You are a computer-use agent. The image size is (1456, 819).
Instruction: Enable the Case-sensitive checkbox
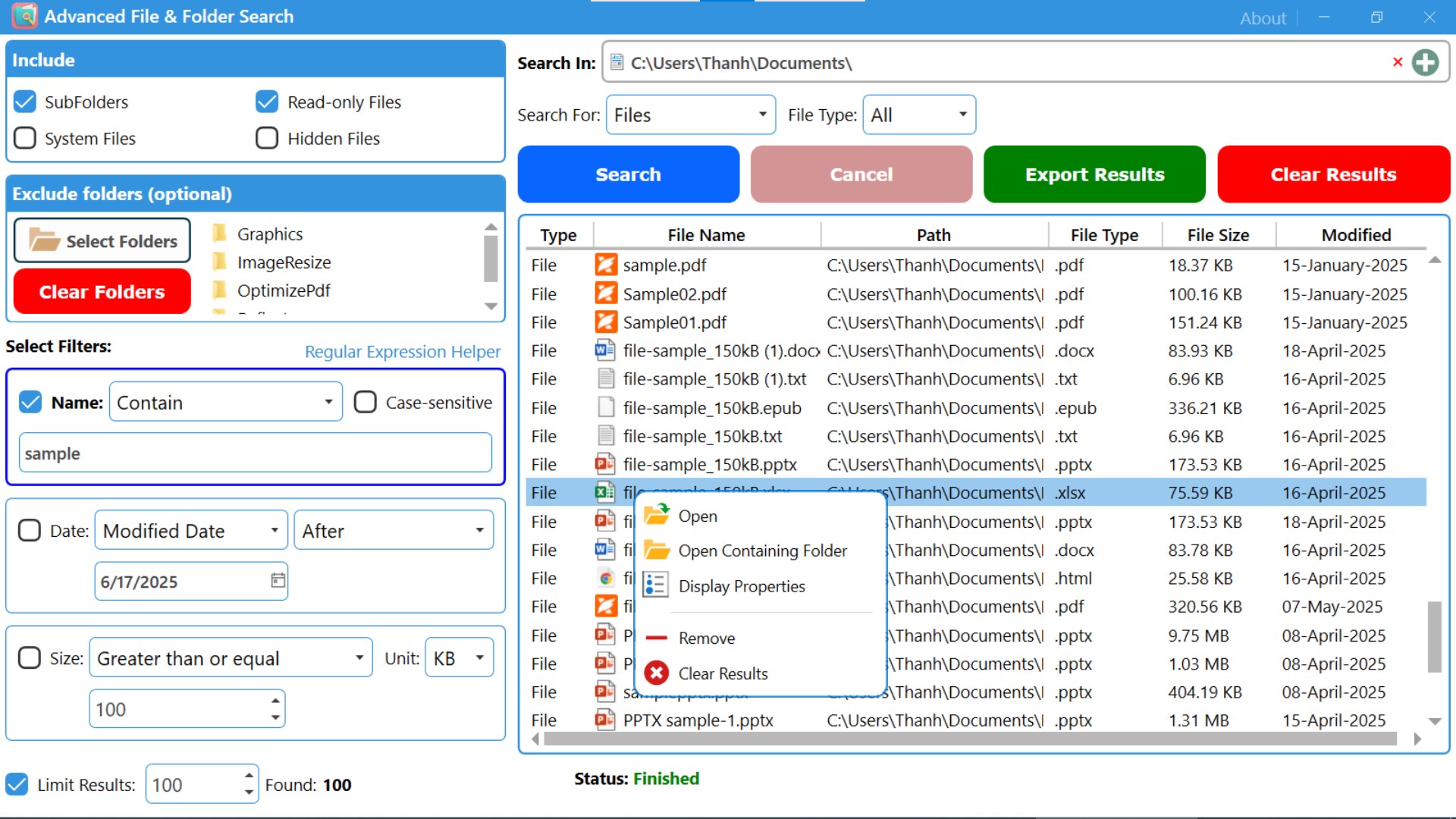click(x=366, y=402)
